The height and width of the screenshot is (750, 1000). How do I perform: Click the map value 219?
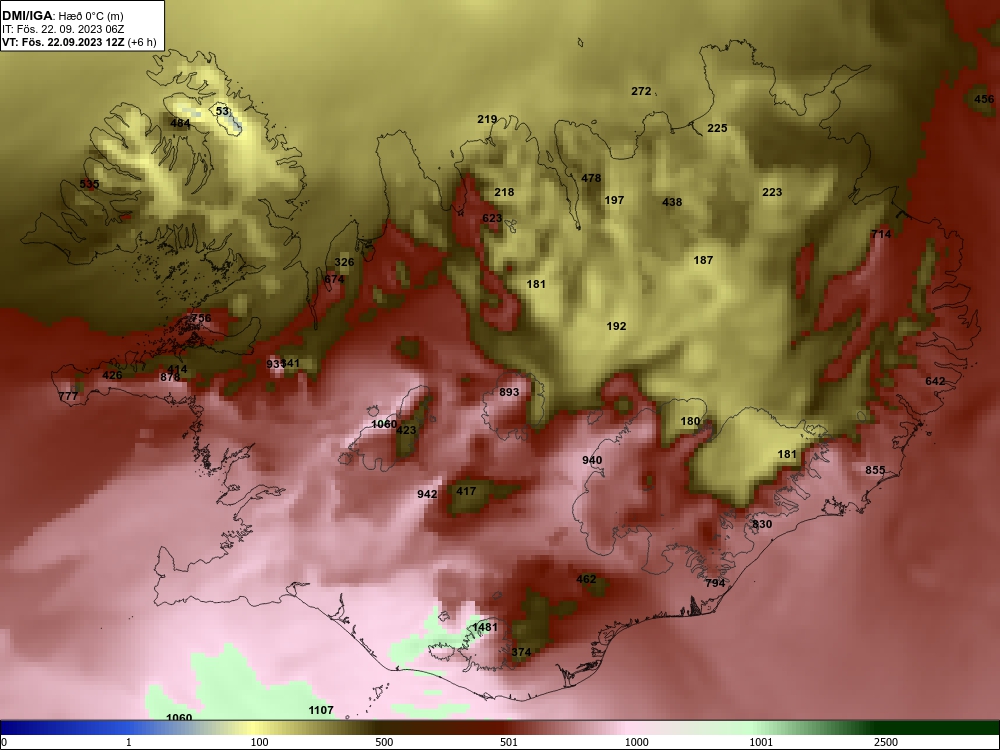pos(487,119)
